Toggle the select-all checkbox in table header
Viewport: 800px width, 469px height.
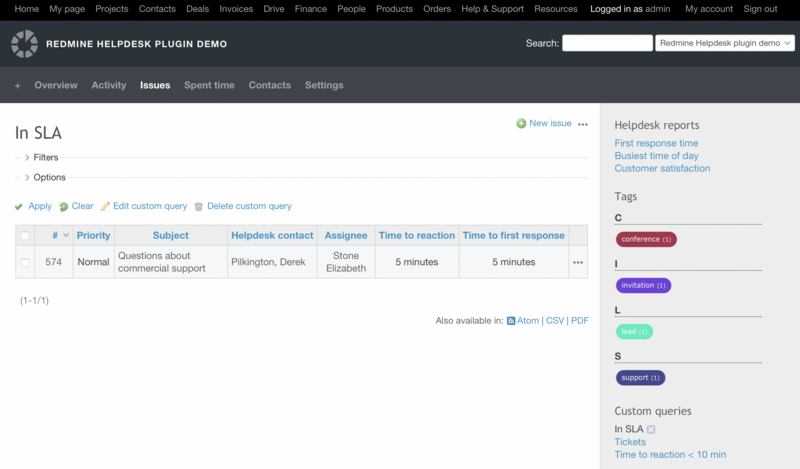[25, 236]
